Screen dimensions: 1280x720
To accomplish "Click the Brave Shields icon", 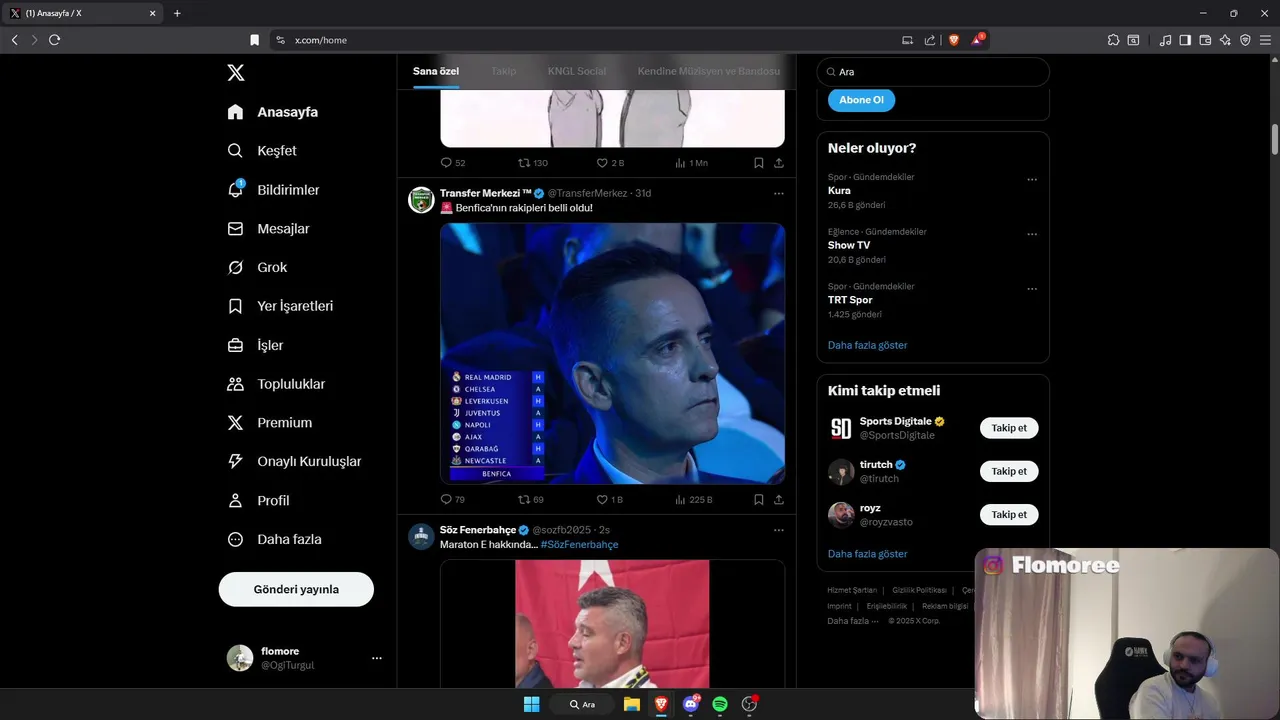I will (x=954, y=40).
